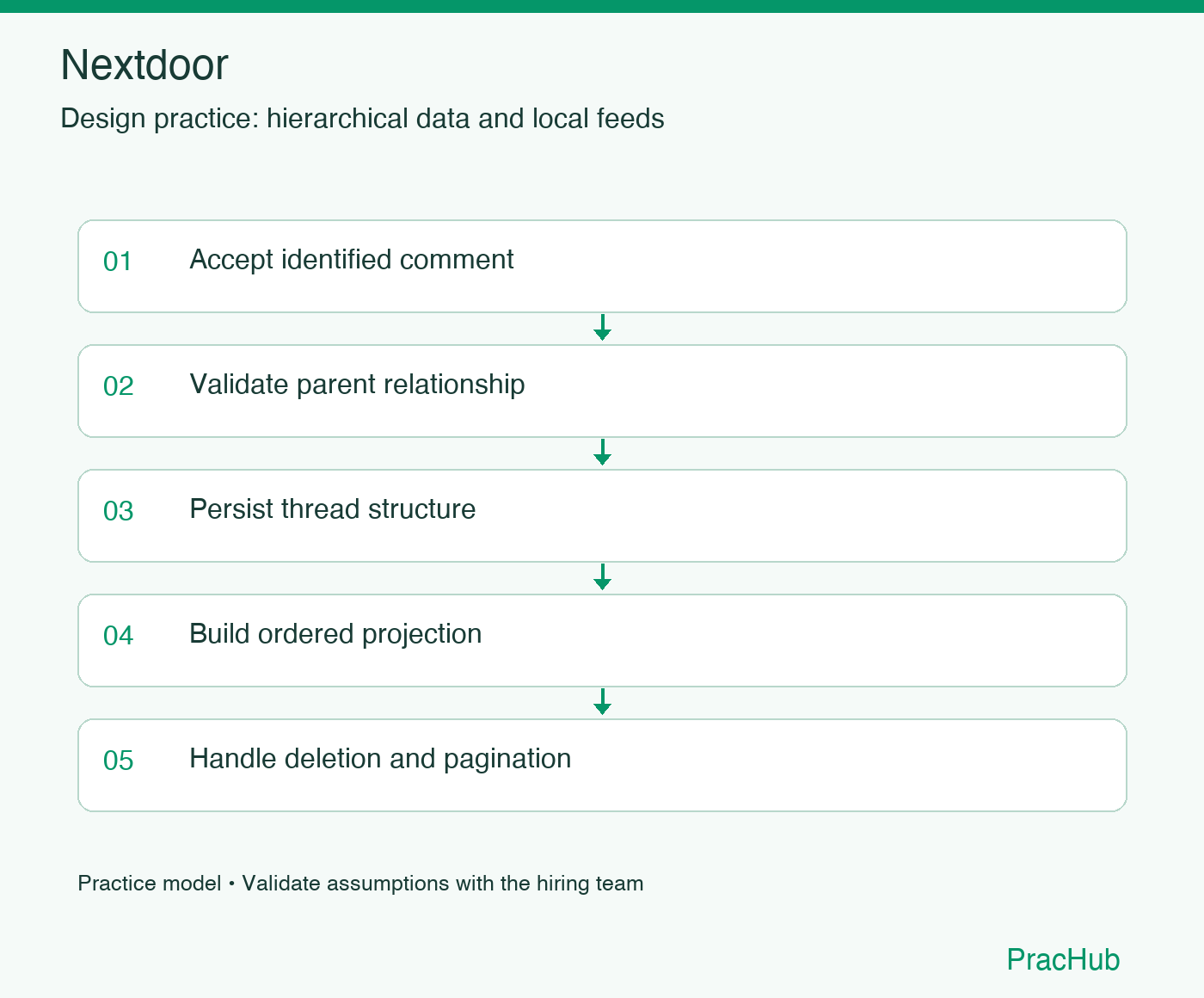The width and height of the screenshot is (1204, 998).
Task: Select the subtitle "Design practice: hierarchical data and local feeds"
Action: [362, 119]
